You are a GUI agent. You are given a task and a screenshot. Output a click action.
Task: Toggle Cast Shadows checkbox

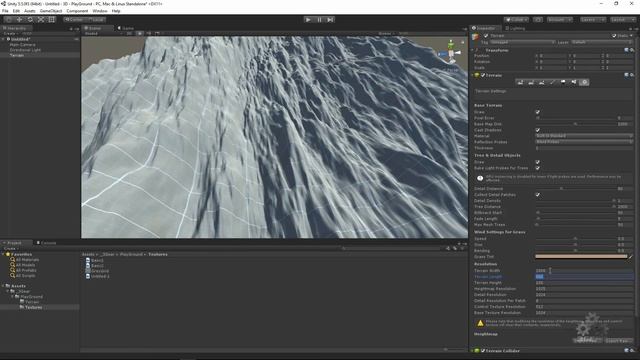[x=538, y=130]
